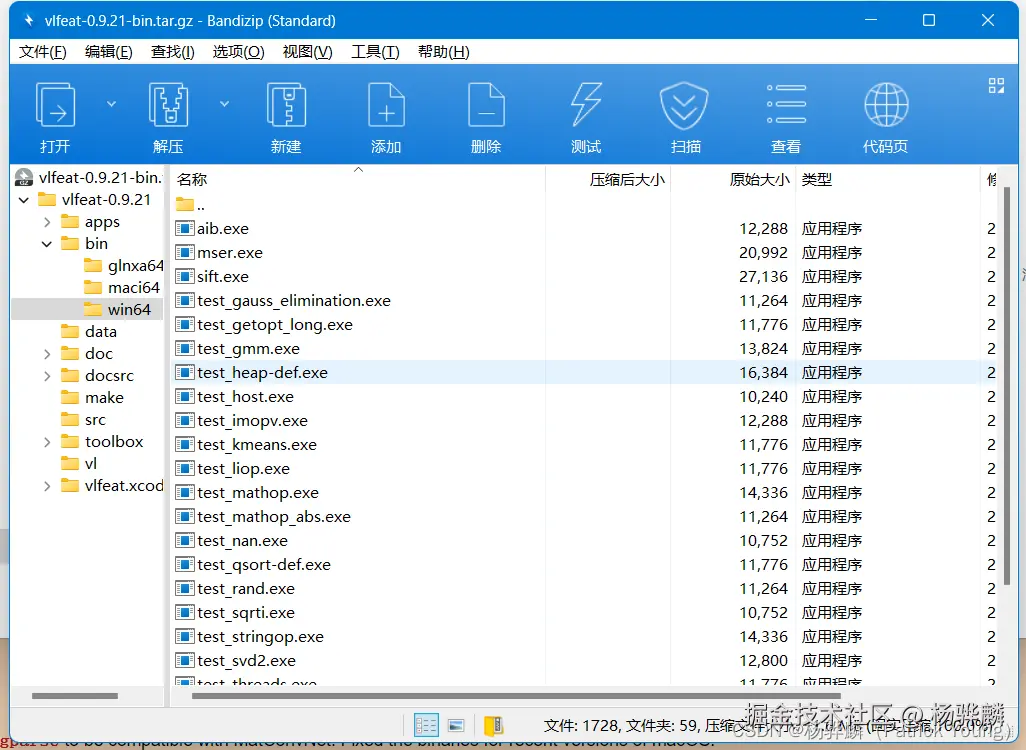
Task: Sort by the 压缩后大小 column header
Action: [608, 179]
